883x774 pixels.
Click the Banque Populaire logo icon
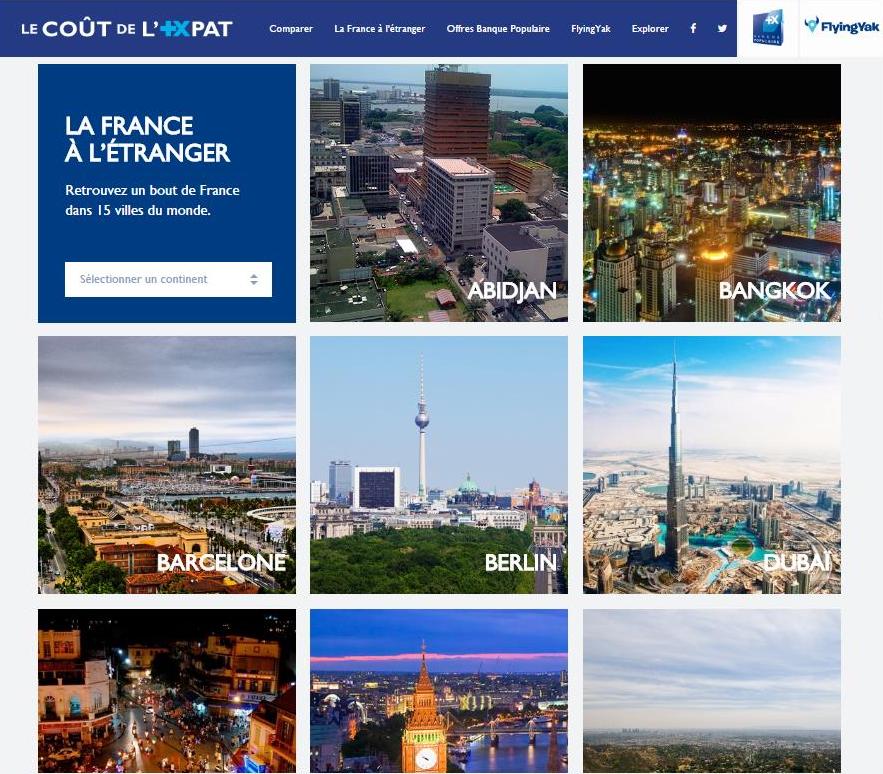(x=768, y=28)
